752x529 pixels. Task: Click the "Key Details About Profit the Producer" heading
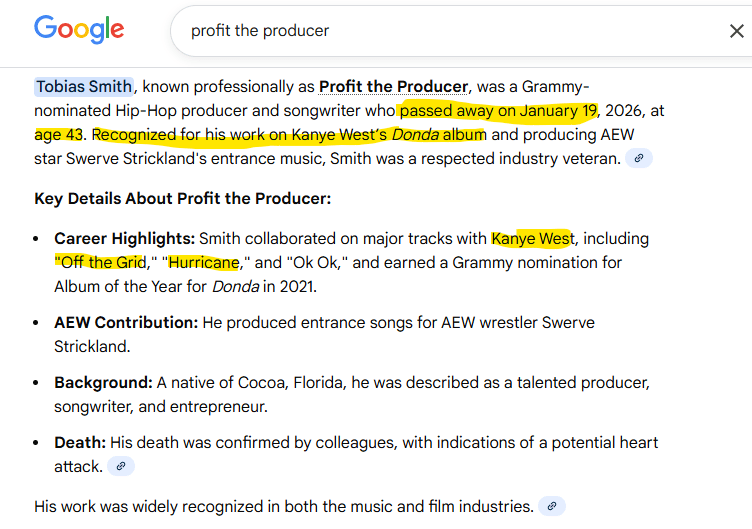tap(182, 198)
